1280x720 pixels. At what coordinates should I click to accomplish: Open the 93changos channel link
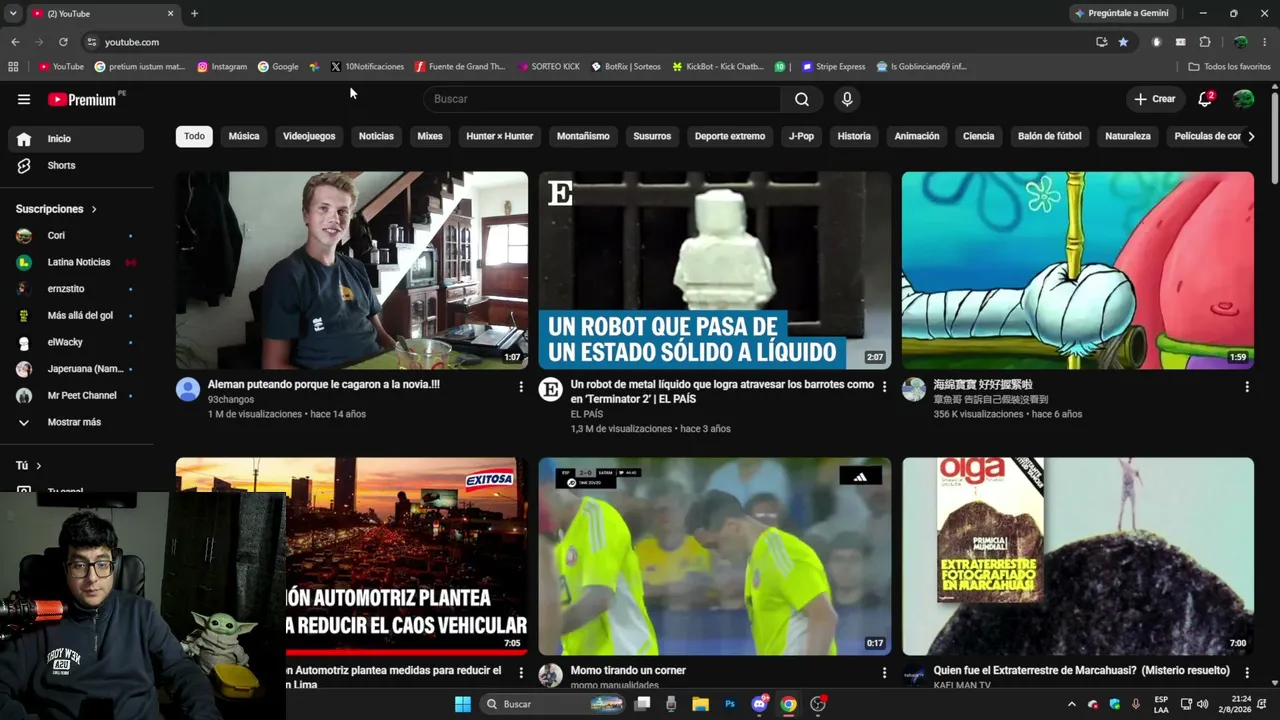pyautogui.click(x=231, y=399)
